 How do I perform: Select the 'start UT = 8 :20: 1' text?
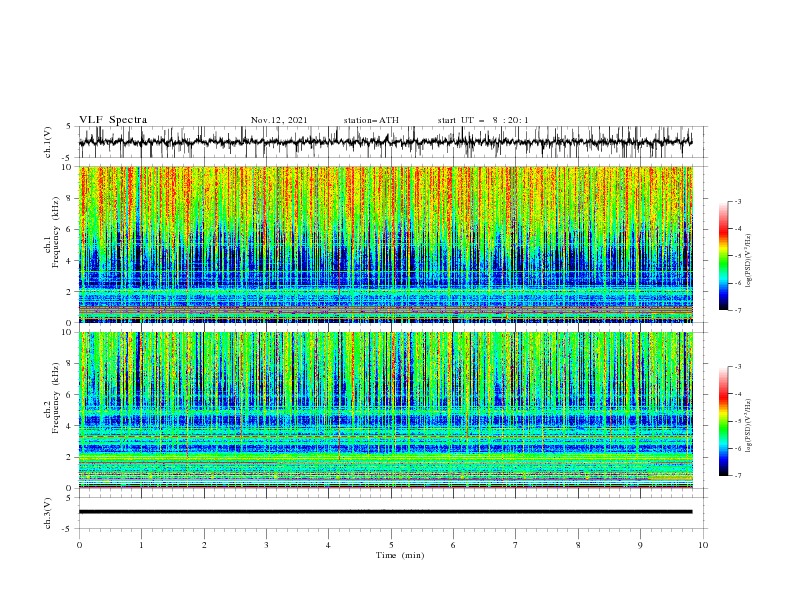coord(483,120)
